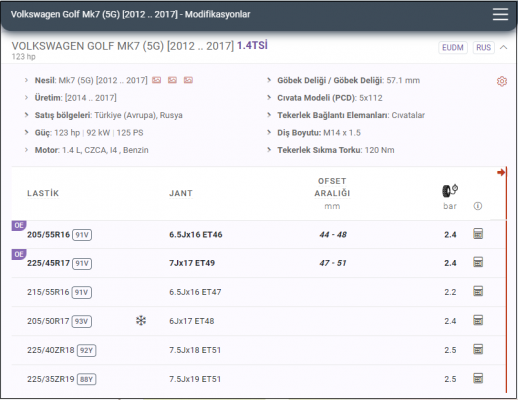Click the first Nesil generation image icon
This screenshot has width=518, height=400.
[x=156, y=80]
